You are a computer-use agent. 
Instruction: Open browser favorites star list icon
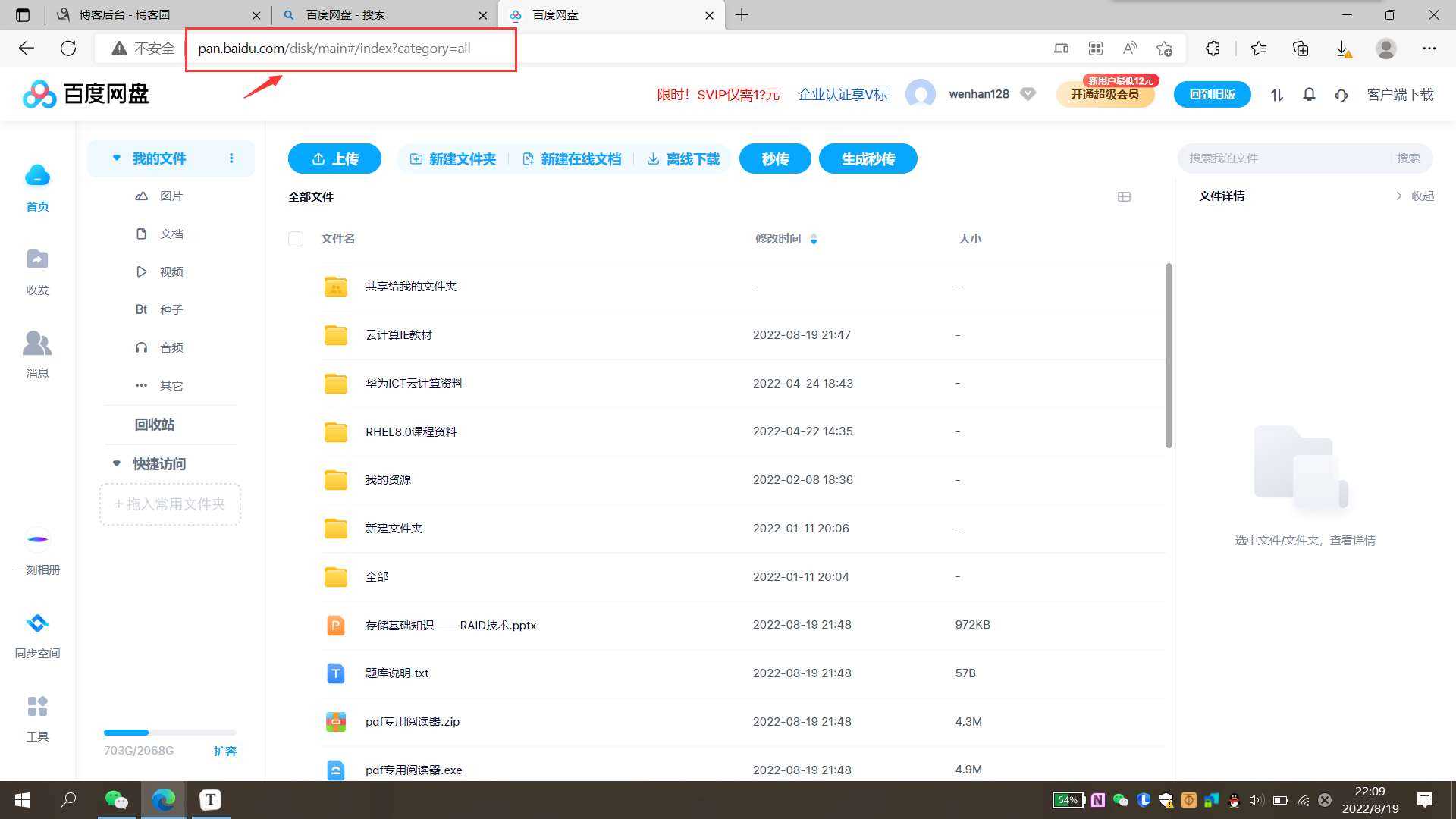[1259, 49]
